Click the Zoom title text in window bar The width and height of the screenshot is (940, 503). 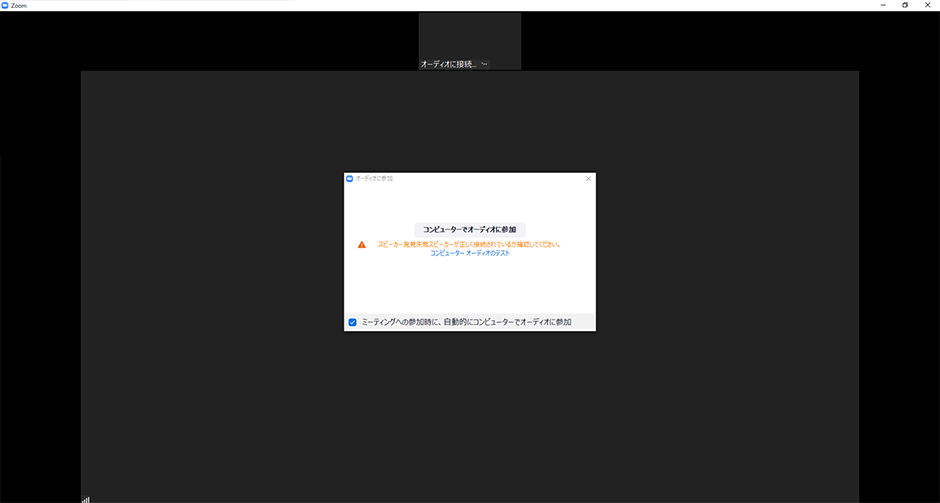point(19,5)
